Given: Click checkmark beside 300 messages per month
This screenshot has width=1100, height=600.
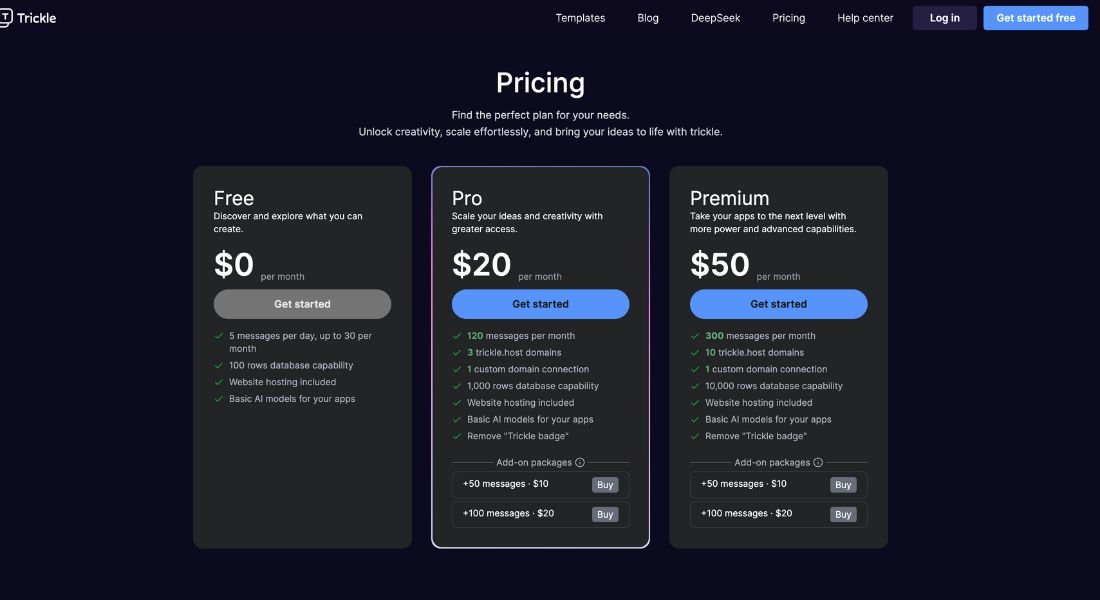Looking at the screenshot, I should pyautogui.click(x=695, y=336).
